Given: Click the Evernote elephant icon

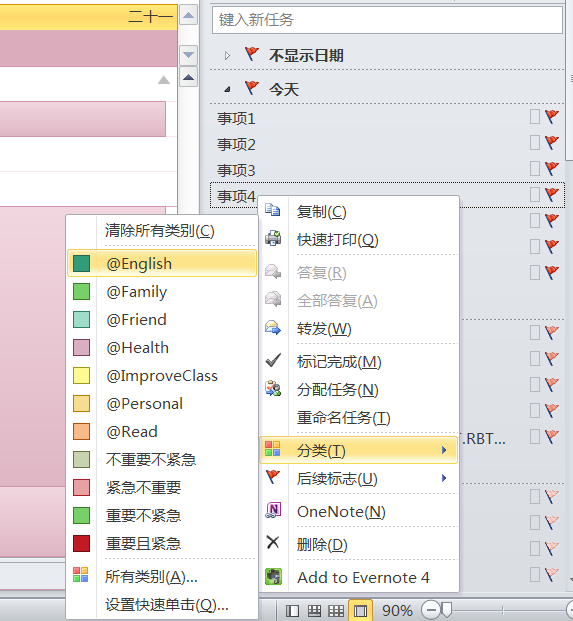Looking at the screenshot, I should point(273,576).
